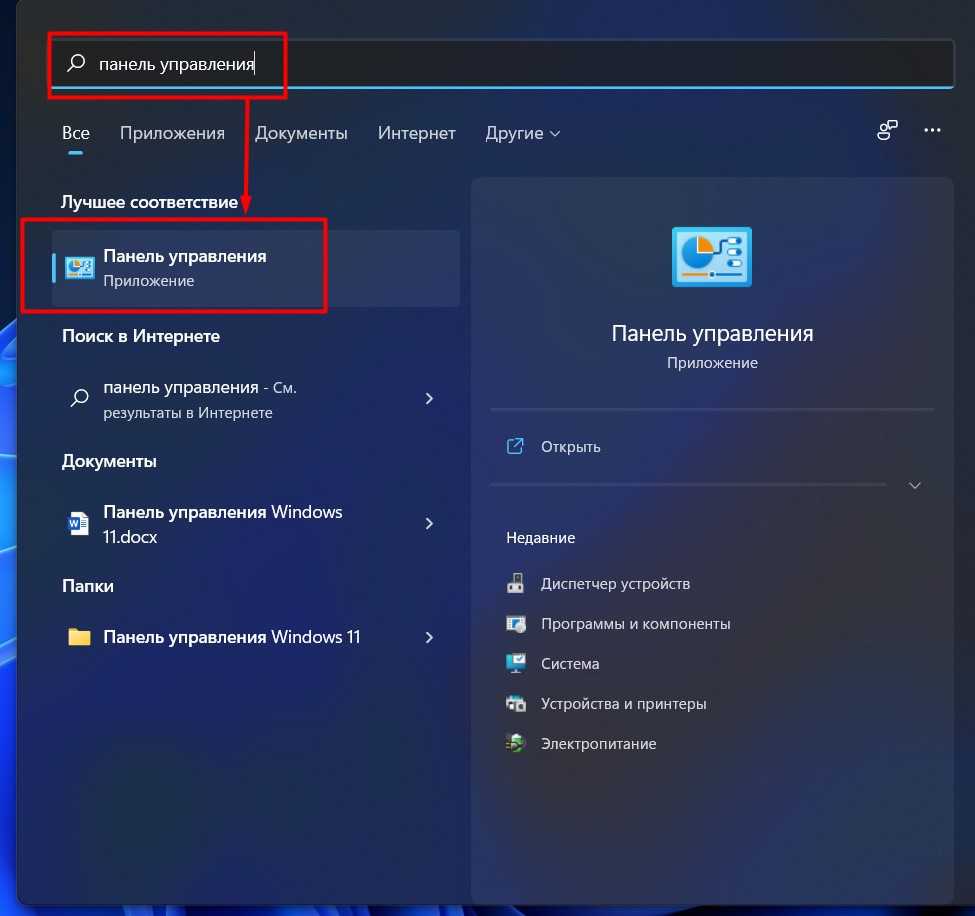Switch to the Документы tab
This screenshot has height=916, width=975.
[x=301, y=133]
